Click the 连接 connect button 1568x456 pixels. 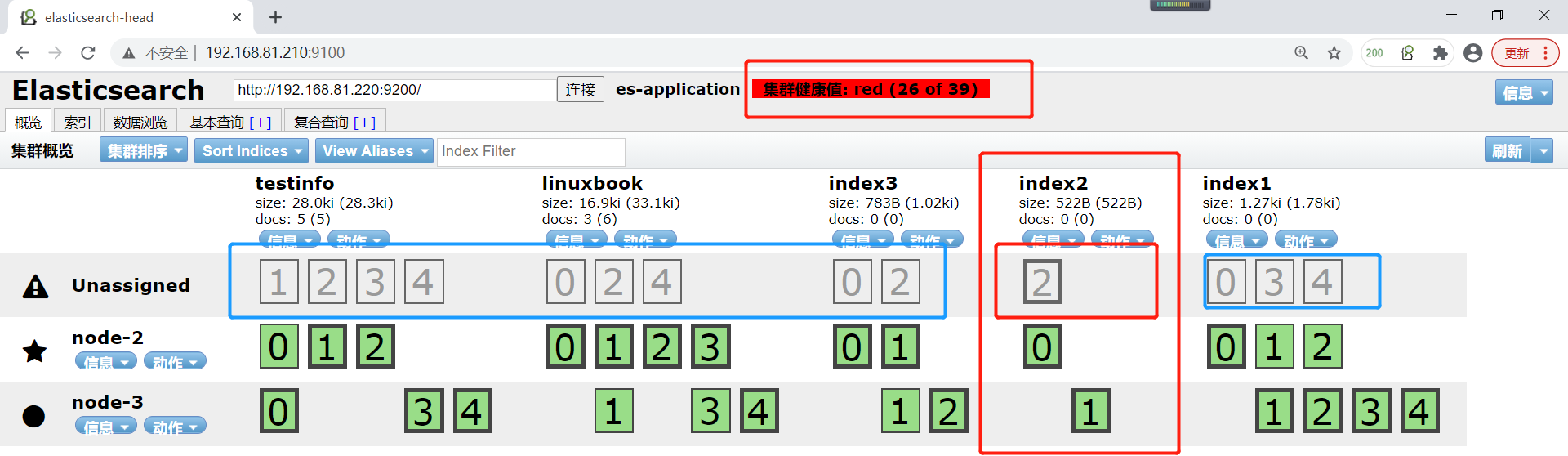click(x=581, y=89)
